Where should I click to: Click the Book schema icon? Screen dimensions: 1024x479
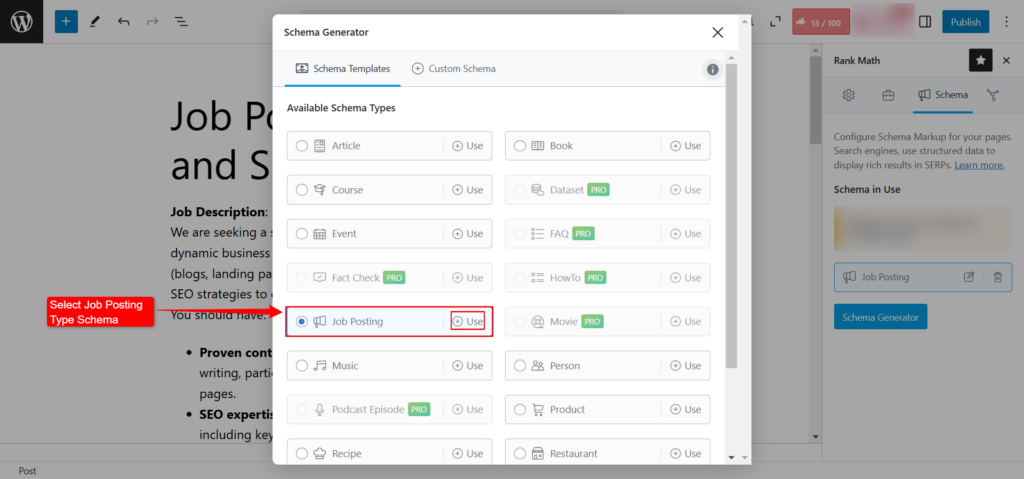click(x=538, y=146)
